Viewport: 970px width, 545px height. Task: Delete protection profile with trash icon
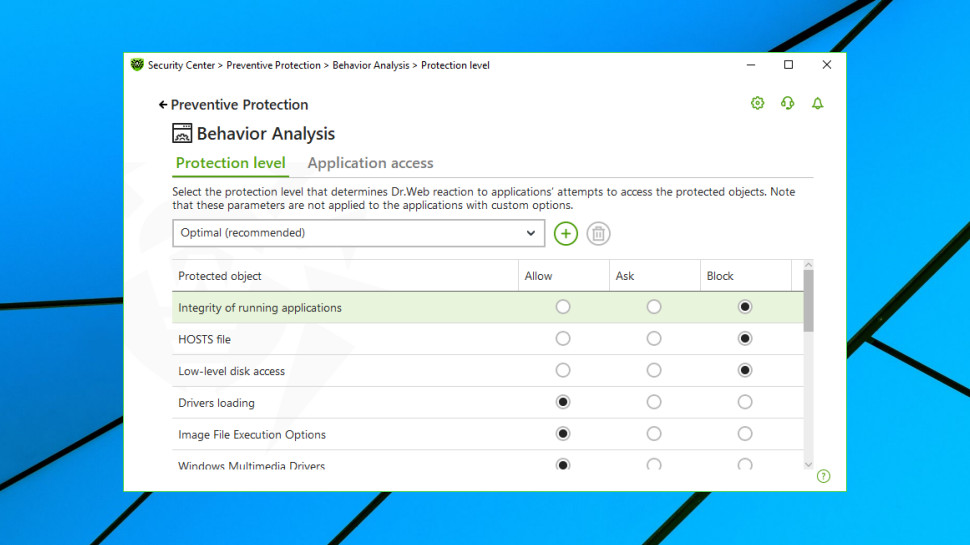point(598,234)
